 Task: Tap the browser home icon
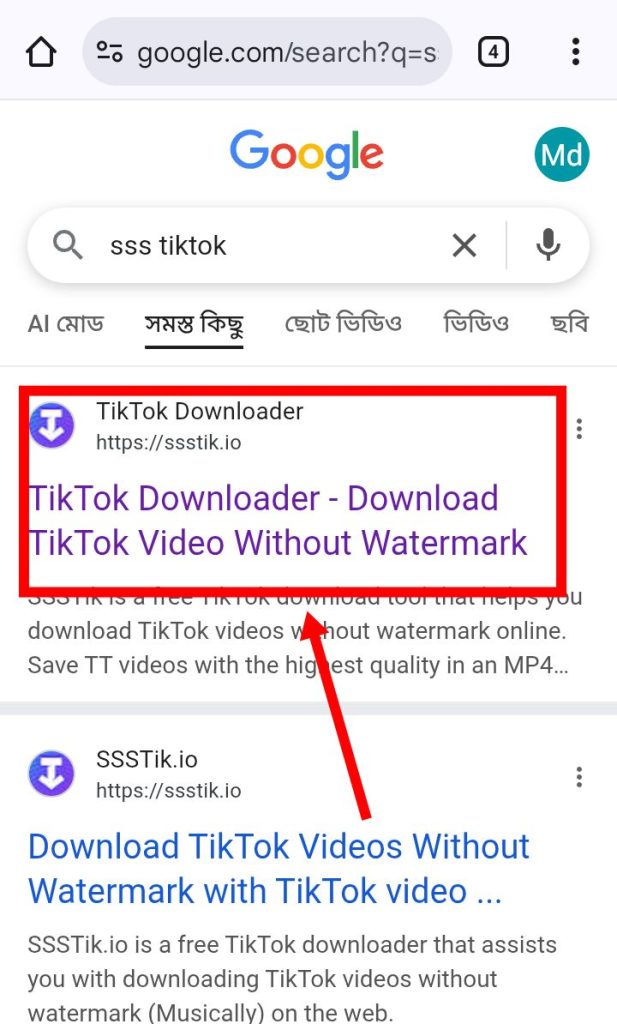(x=40, y=52)
